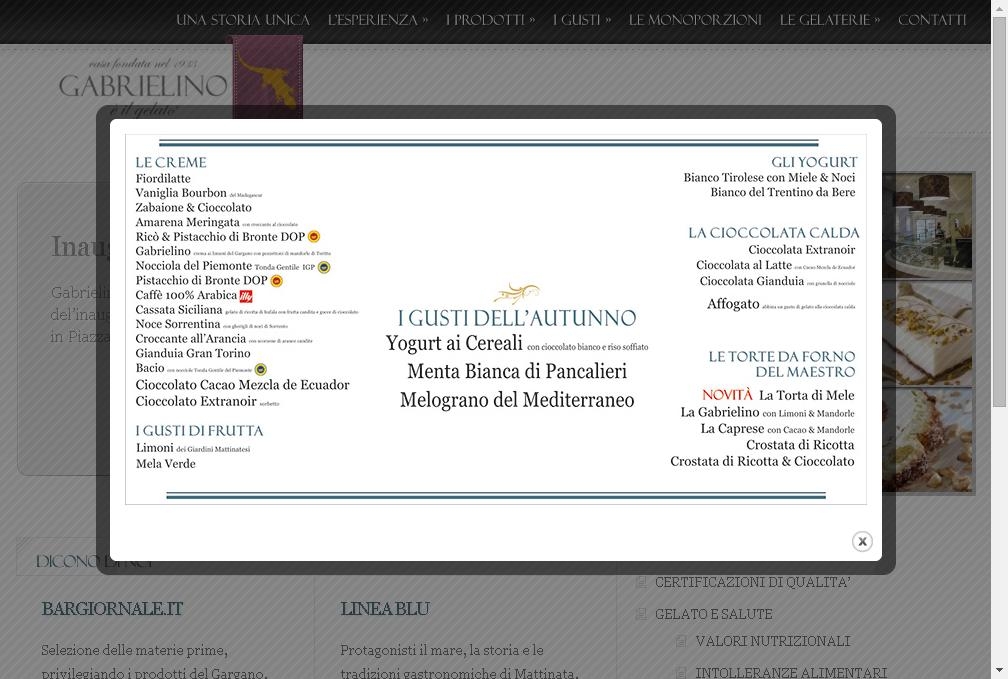This screenshot has height=679, width=1008.
Task: Open CERTIFICAZIONI DI QUALITA' link
Action: click(753, 583)
